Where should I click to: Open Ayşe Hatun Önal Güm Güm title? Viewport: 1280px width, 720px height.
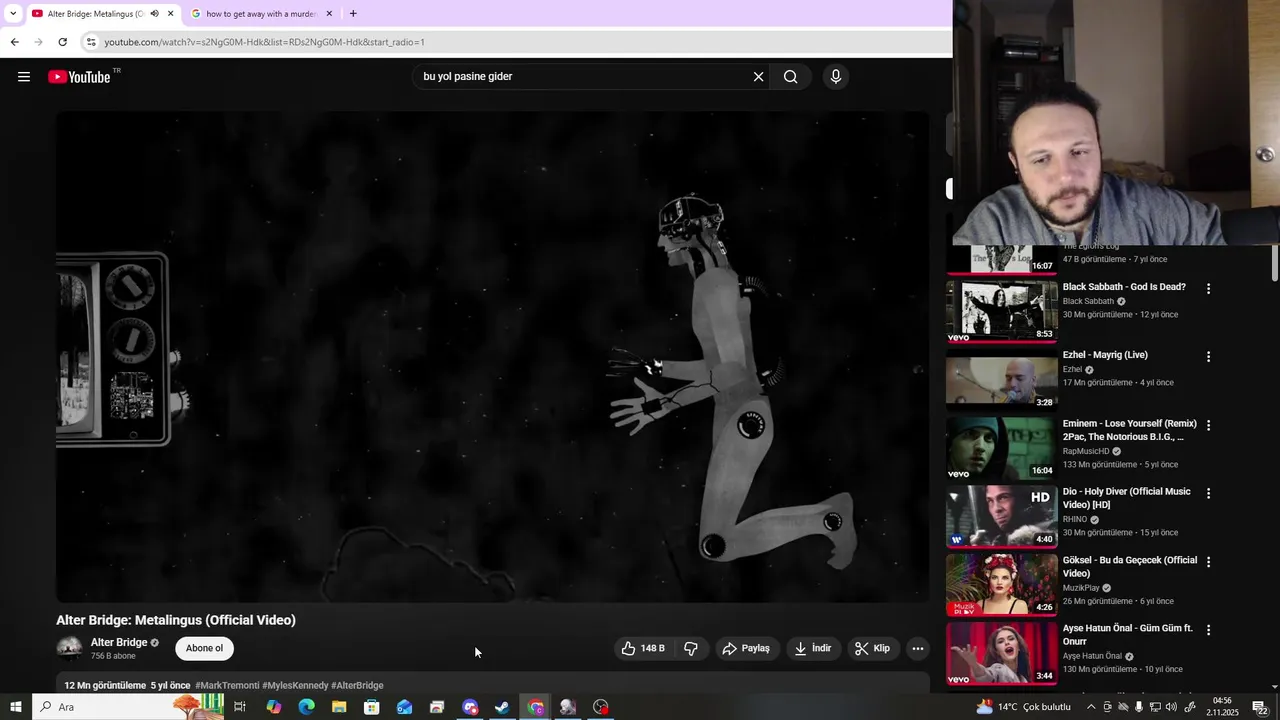point(1127,635)
